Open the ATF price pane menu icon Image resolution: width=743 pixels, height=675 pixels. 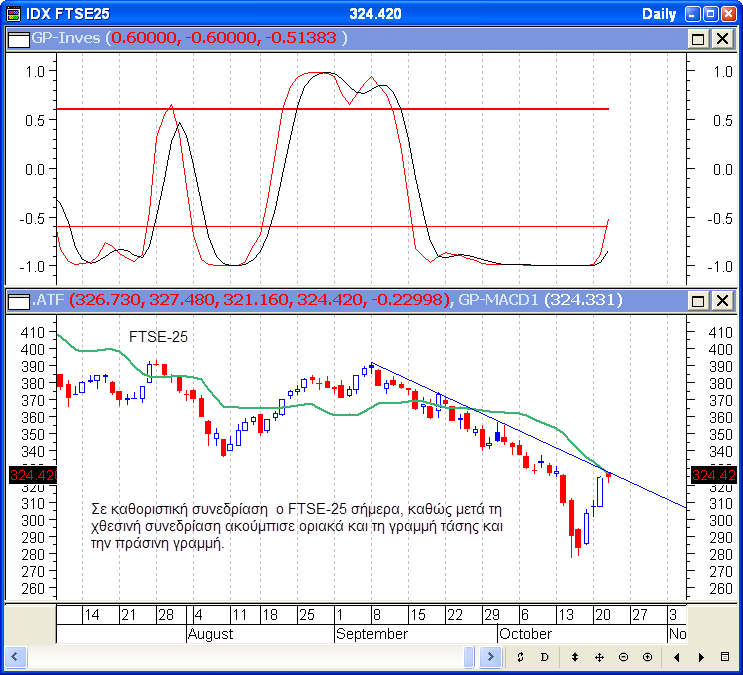click(17, 300)
